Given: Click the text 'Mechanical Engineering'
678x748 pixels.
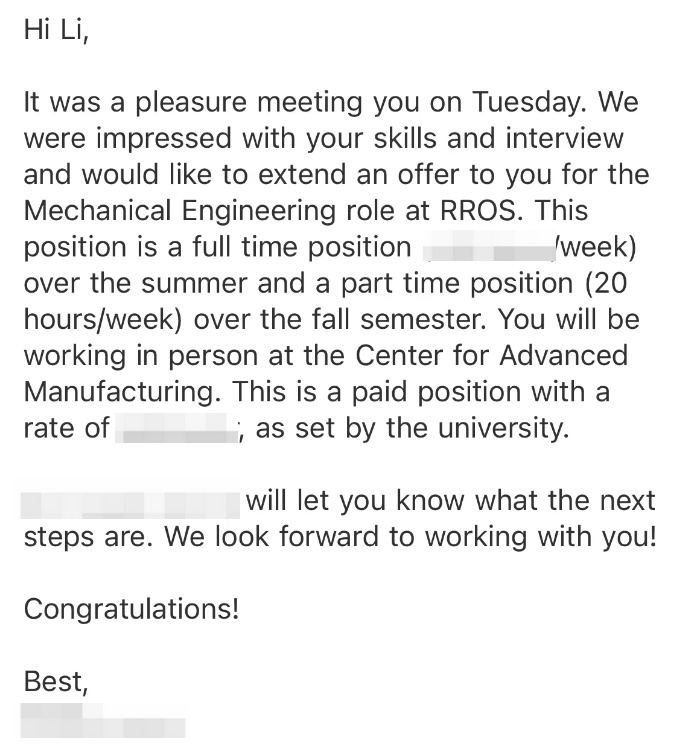Looking at the screenshot, I should tap(179, 211).
